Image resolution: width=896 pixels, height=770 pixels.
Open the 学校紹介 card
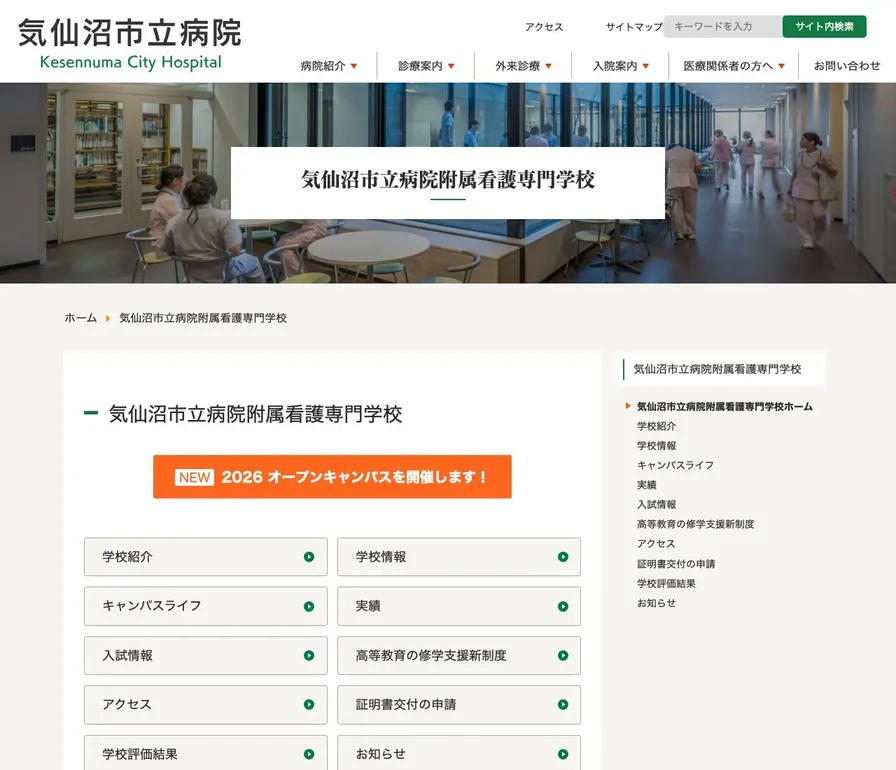click(x=206, y=557)
